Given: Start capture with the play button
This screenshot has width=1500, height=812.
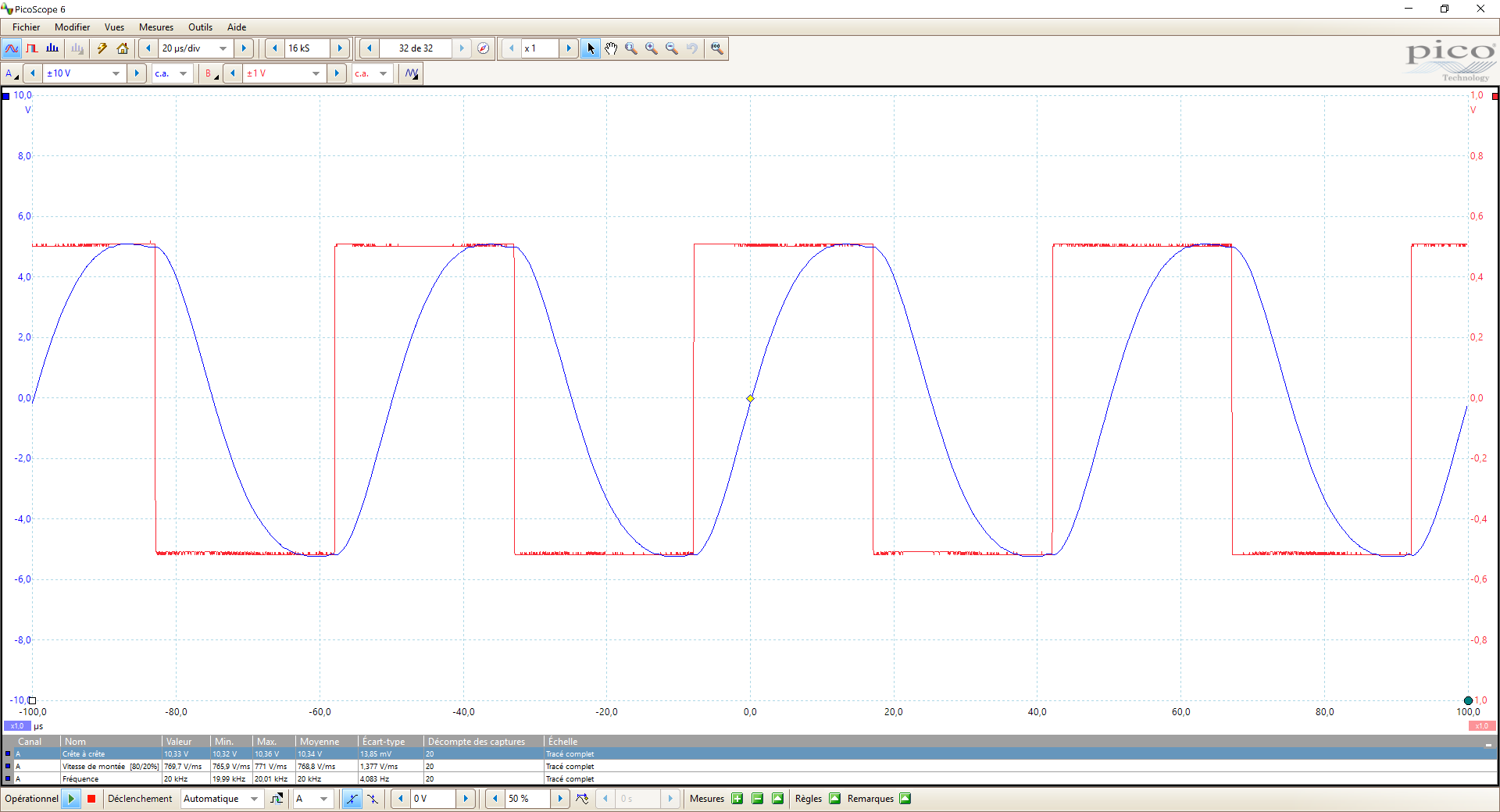Looking at the screenshot, I should (71, 799).
